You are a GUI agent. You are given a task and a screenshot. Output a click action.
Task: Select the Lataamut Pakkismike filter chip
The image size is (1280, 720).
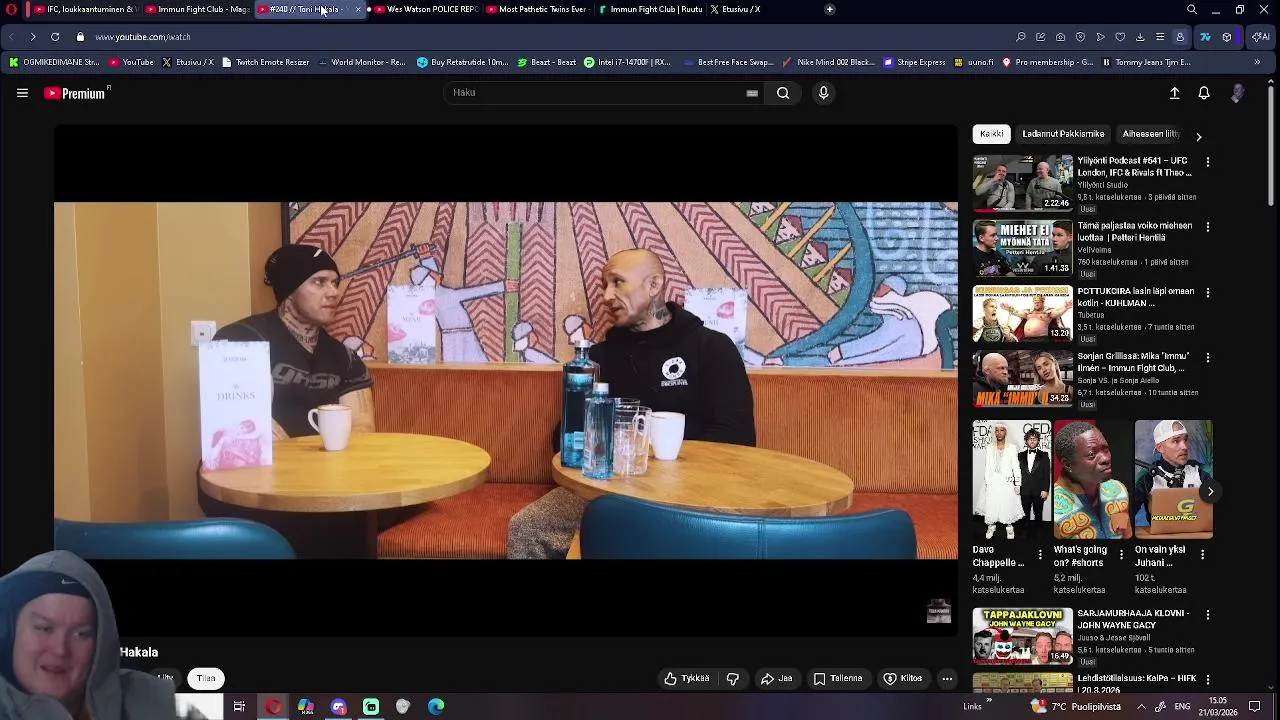[1063, 134]
